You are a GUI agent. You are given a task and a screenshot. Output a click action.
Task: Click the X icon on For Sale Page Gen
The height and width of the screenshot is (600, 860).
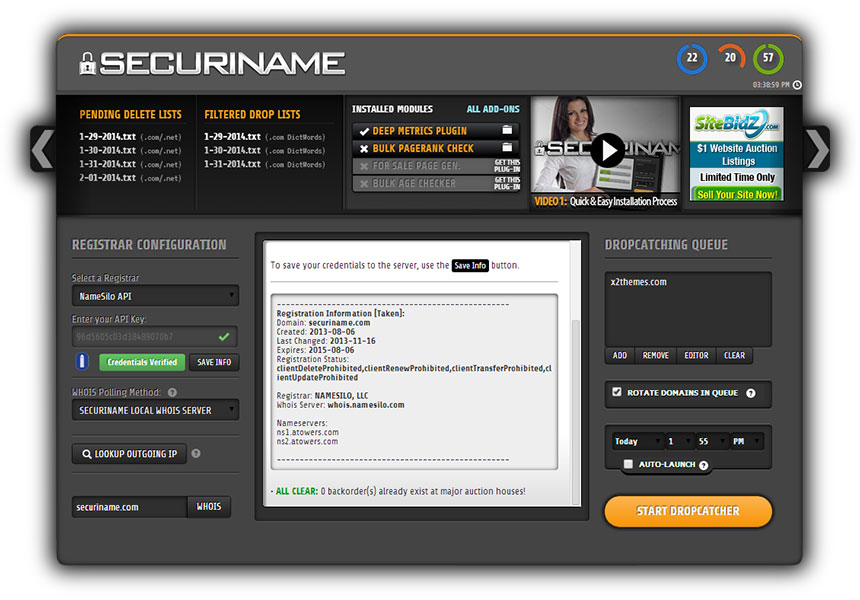364,166
